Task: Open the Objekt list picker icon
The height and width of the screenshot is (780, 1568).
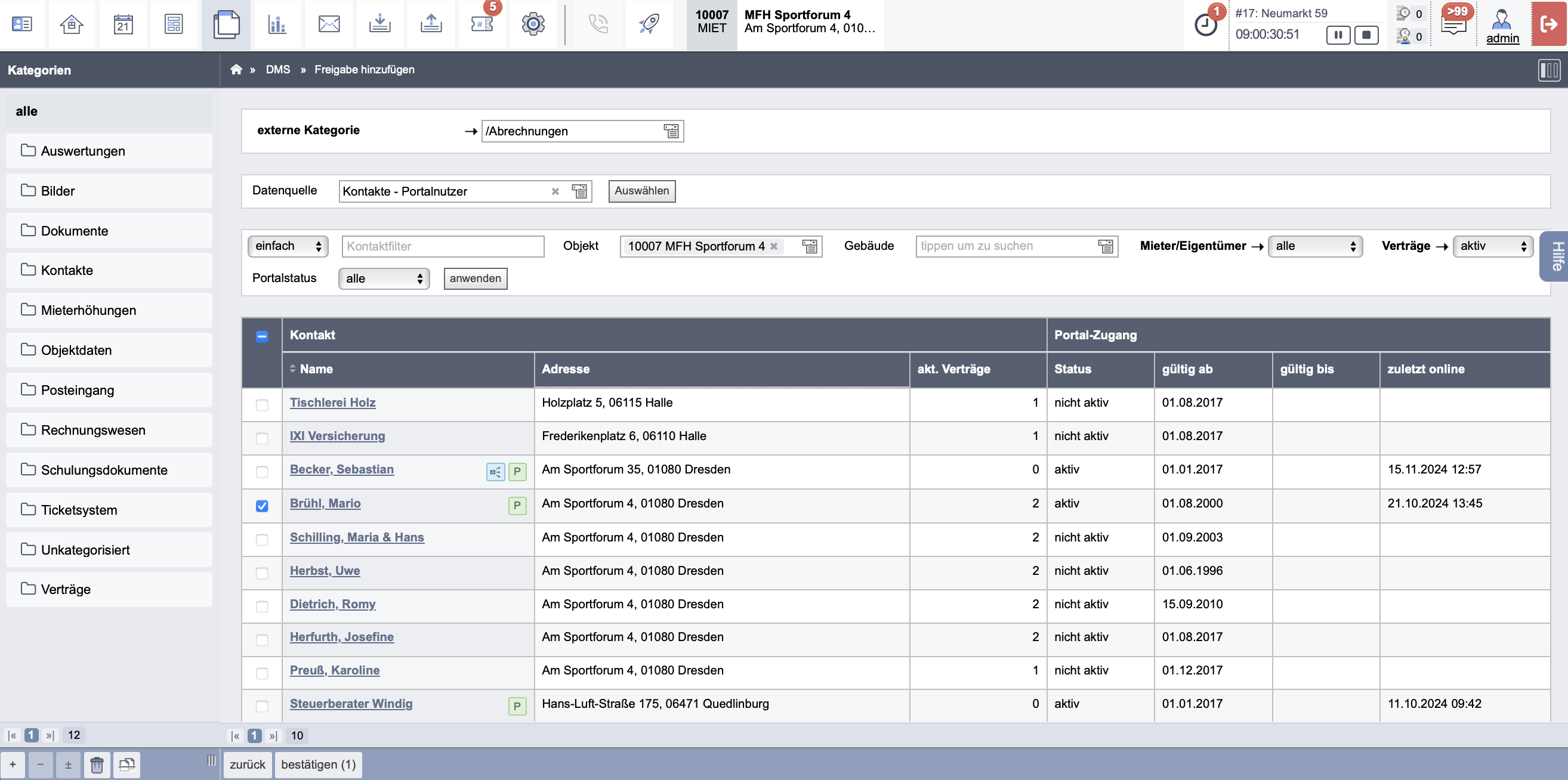Action: [810, 246]
